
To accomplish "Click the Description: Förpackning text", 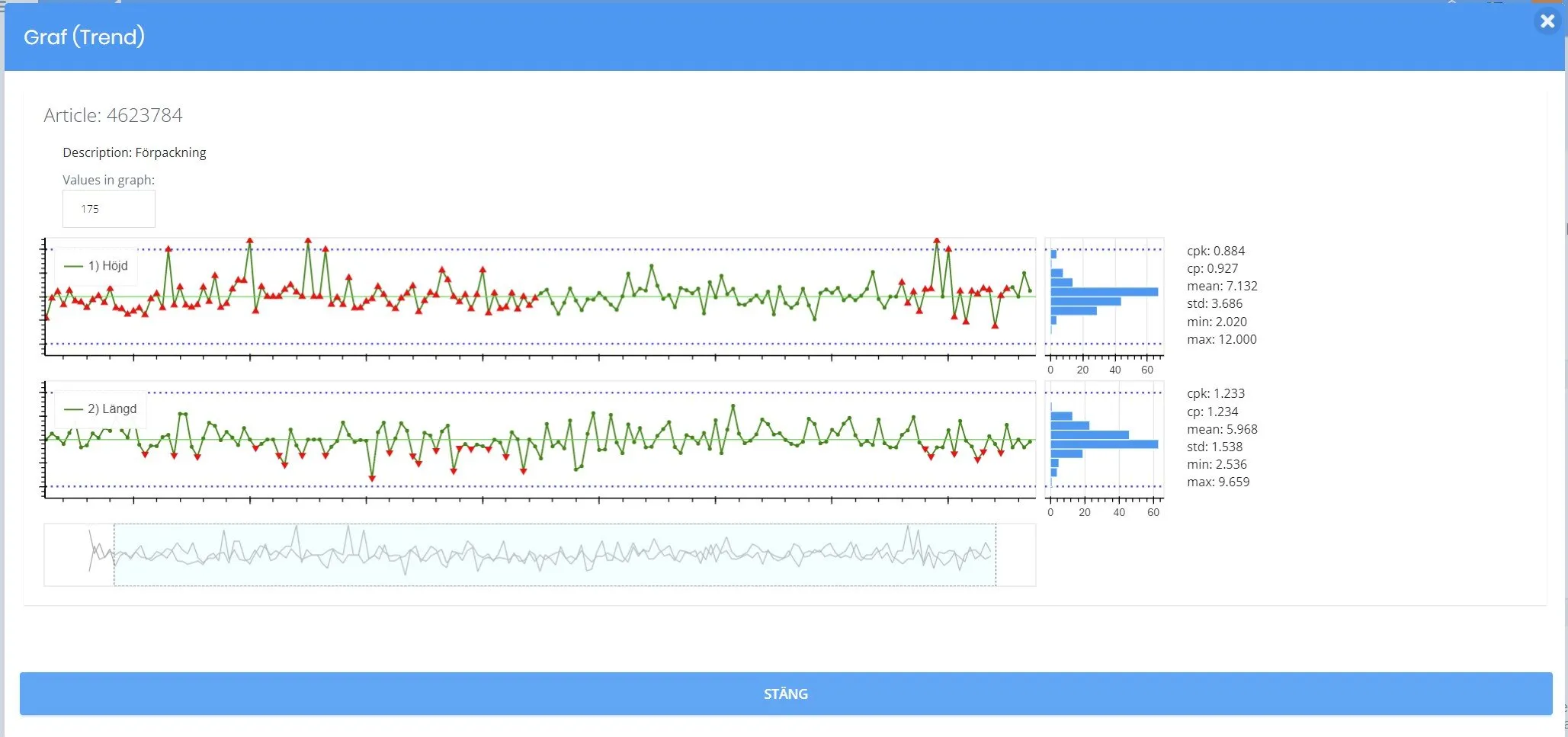I will tap(134, 152).
